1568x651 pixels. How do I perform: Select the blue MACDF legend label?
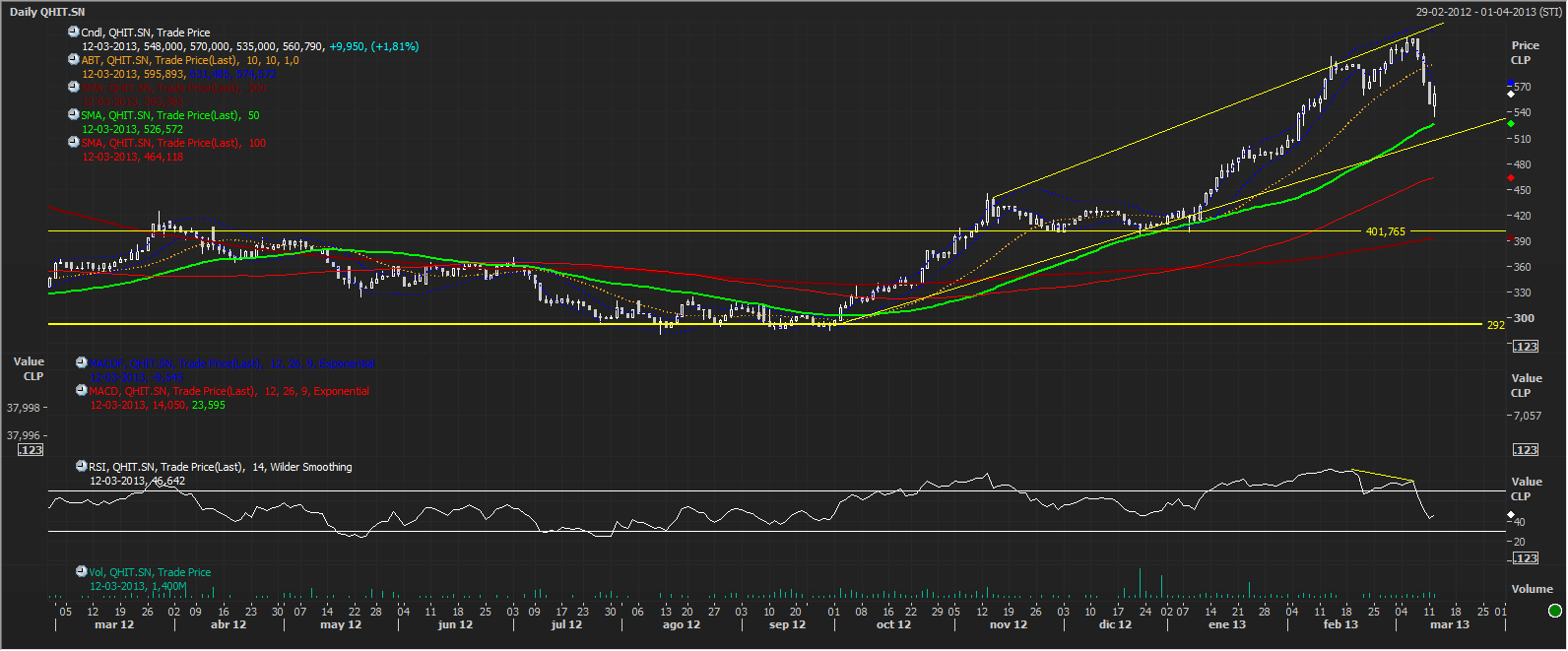point(231,363)
